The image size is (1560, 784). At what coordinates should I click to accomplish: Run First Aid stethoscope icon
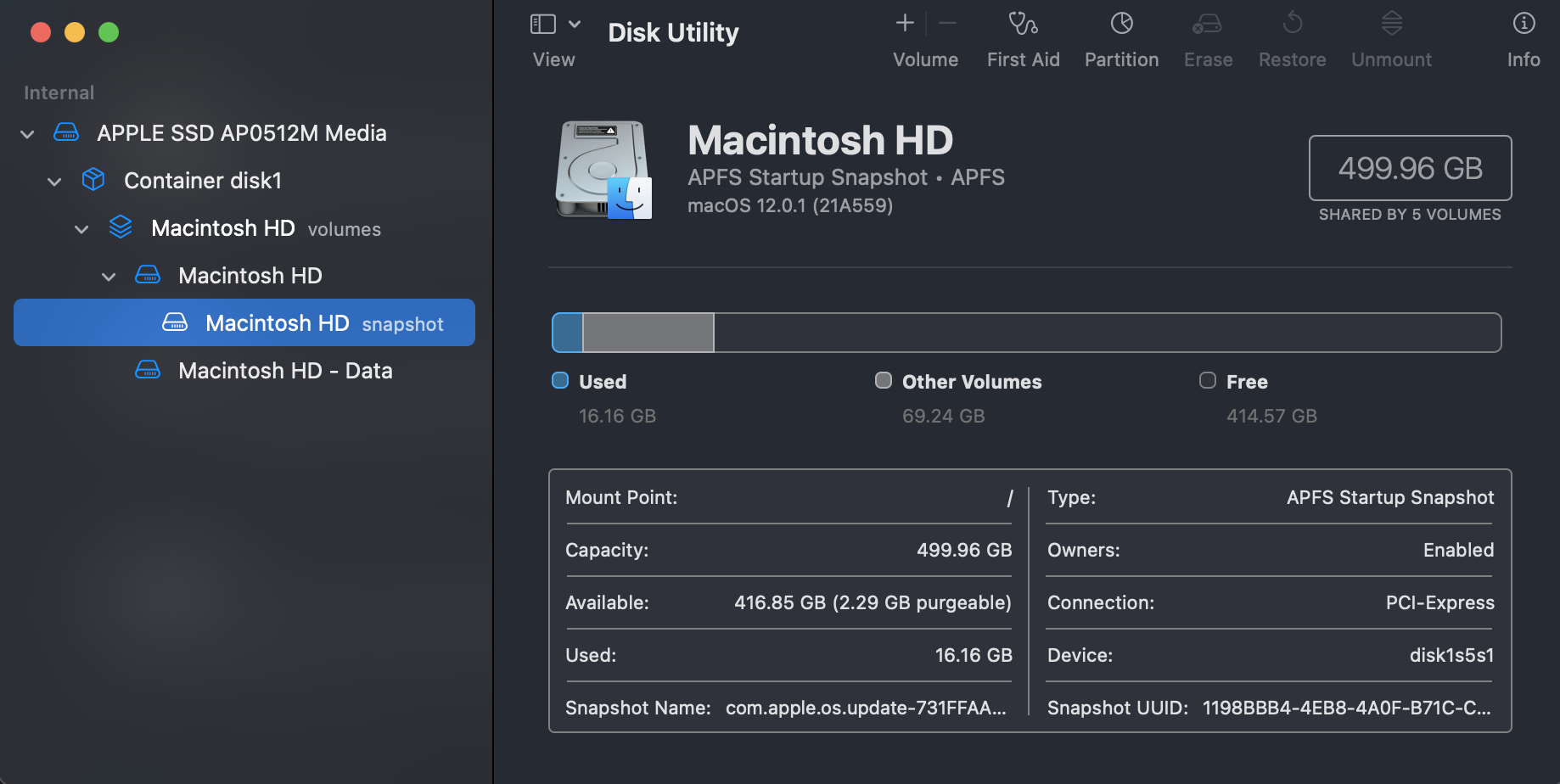[x=1023, y=23]
